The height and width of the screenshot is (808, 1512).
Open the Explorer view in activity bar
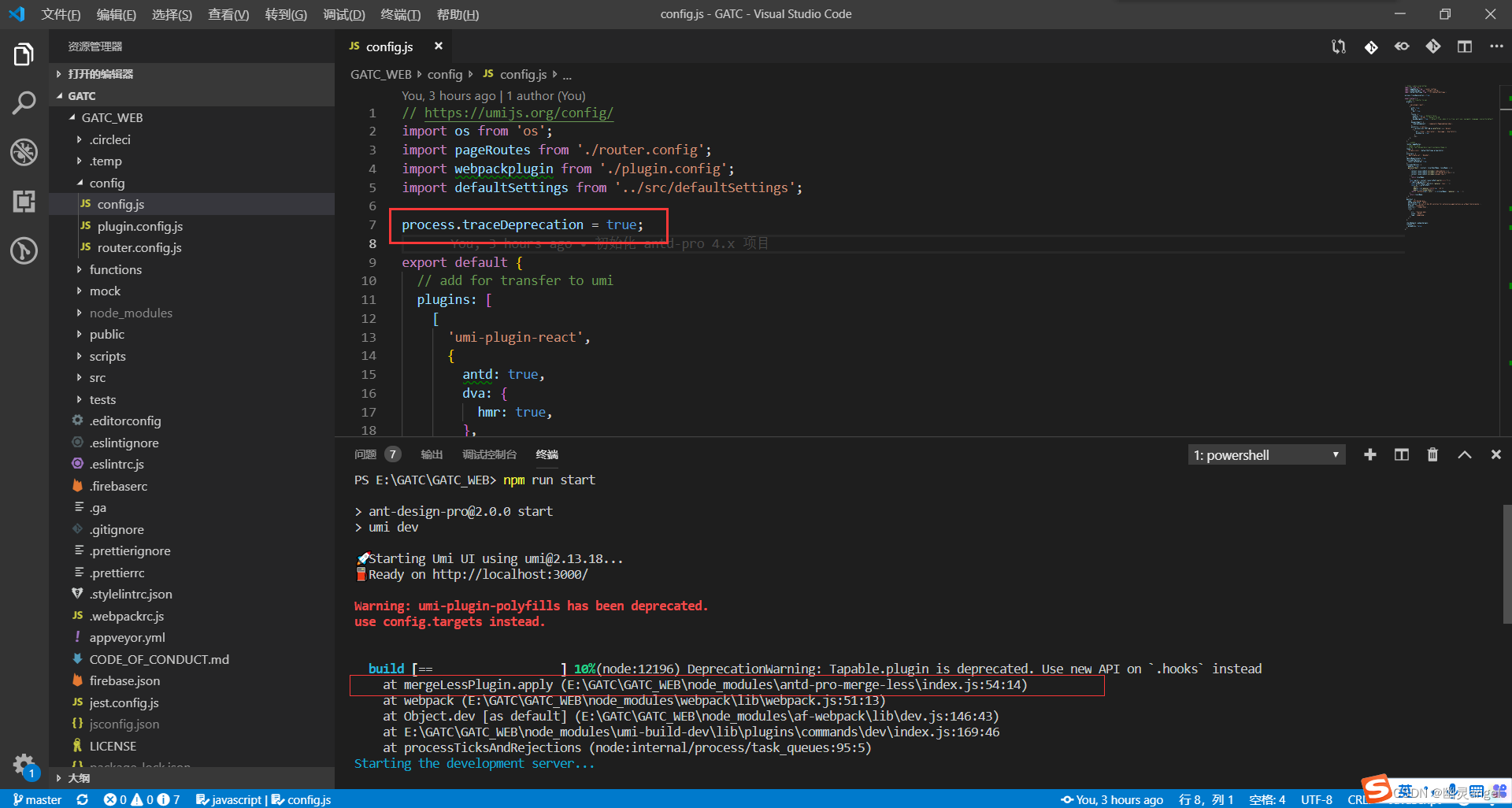(24, 55)
